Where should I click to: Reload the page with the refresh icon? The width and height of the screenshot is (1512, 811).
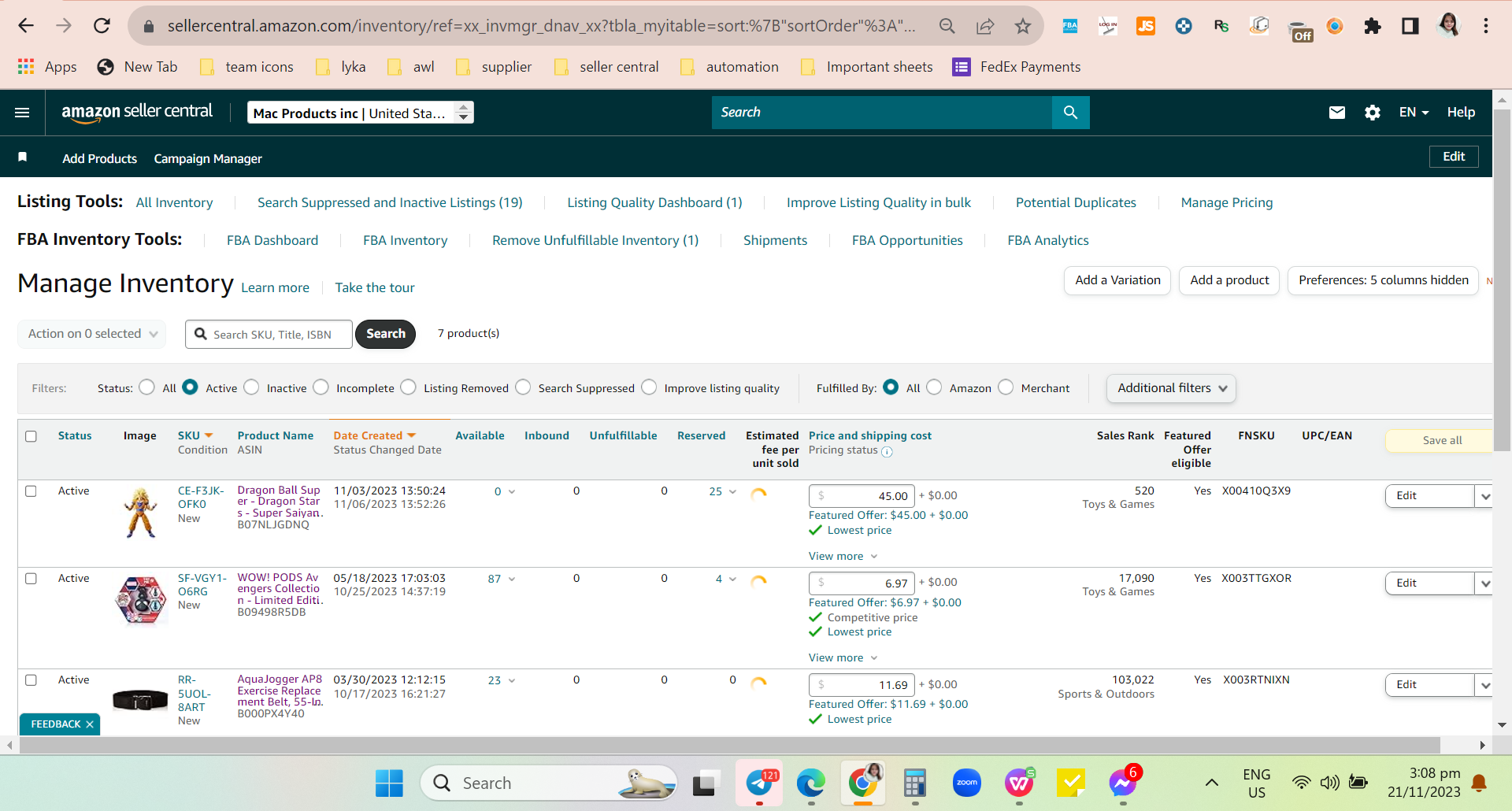[102, 26]
